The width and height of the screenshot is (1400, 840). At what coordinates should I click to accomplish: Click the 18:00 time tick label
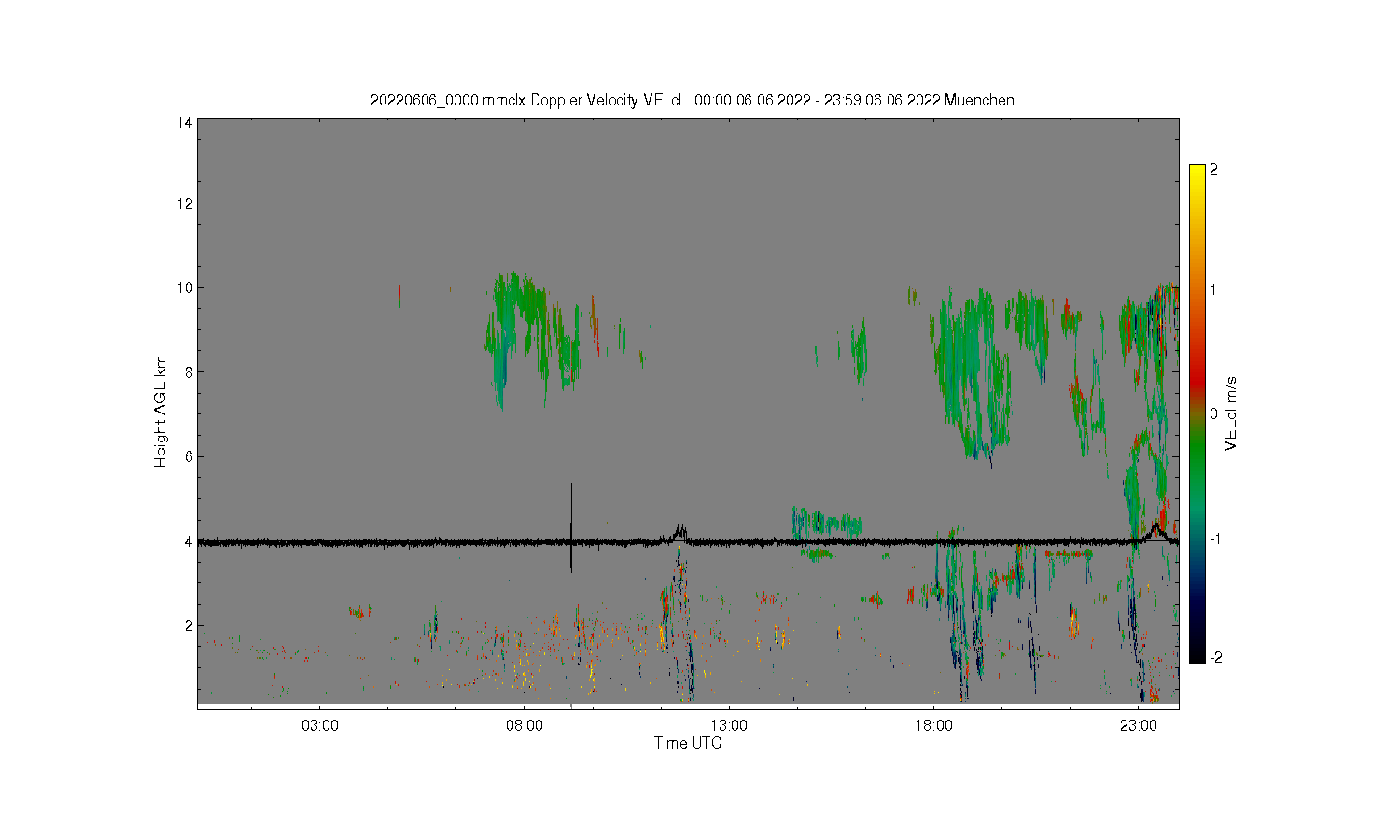[x=933, y=725]
